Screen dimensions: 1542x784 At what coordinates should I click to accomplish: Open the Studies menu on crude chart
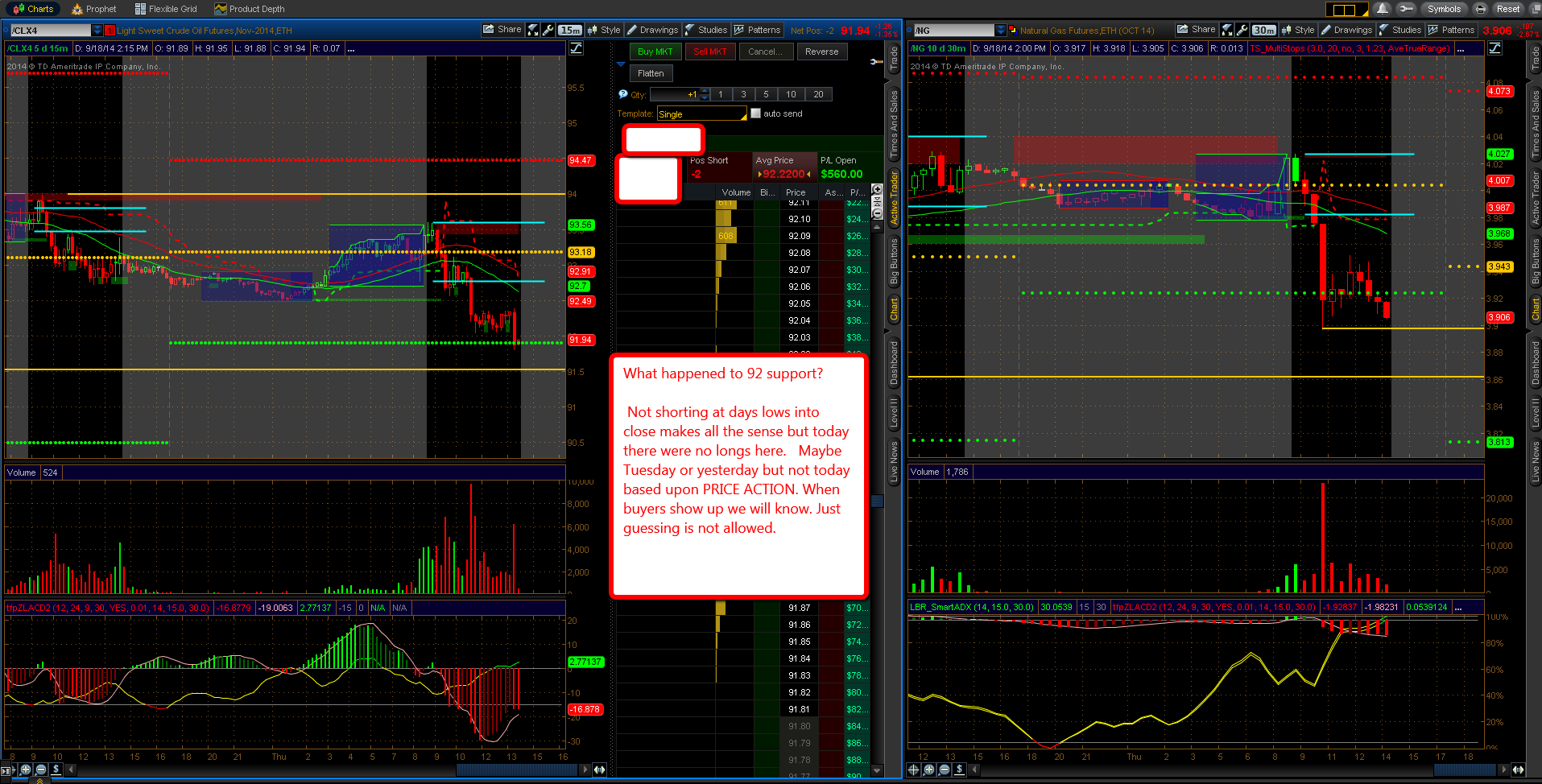click(706, 30)
